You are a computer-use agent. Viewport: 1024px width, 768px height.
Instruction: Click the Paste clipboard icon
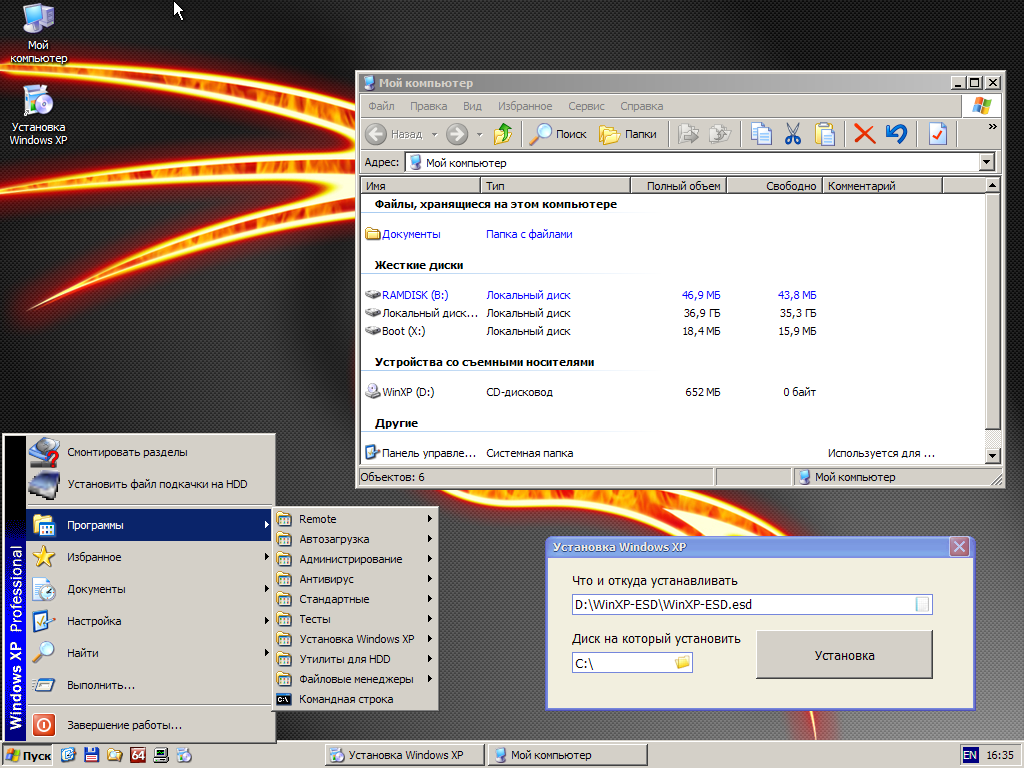point(825,134)
